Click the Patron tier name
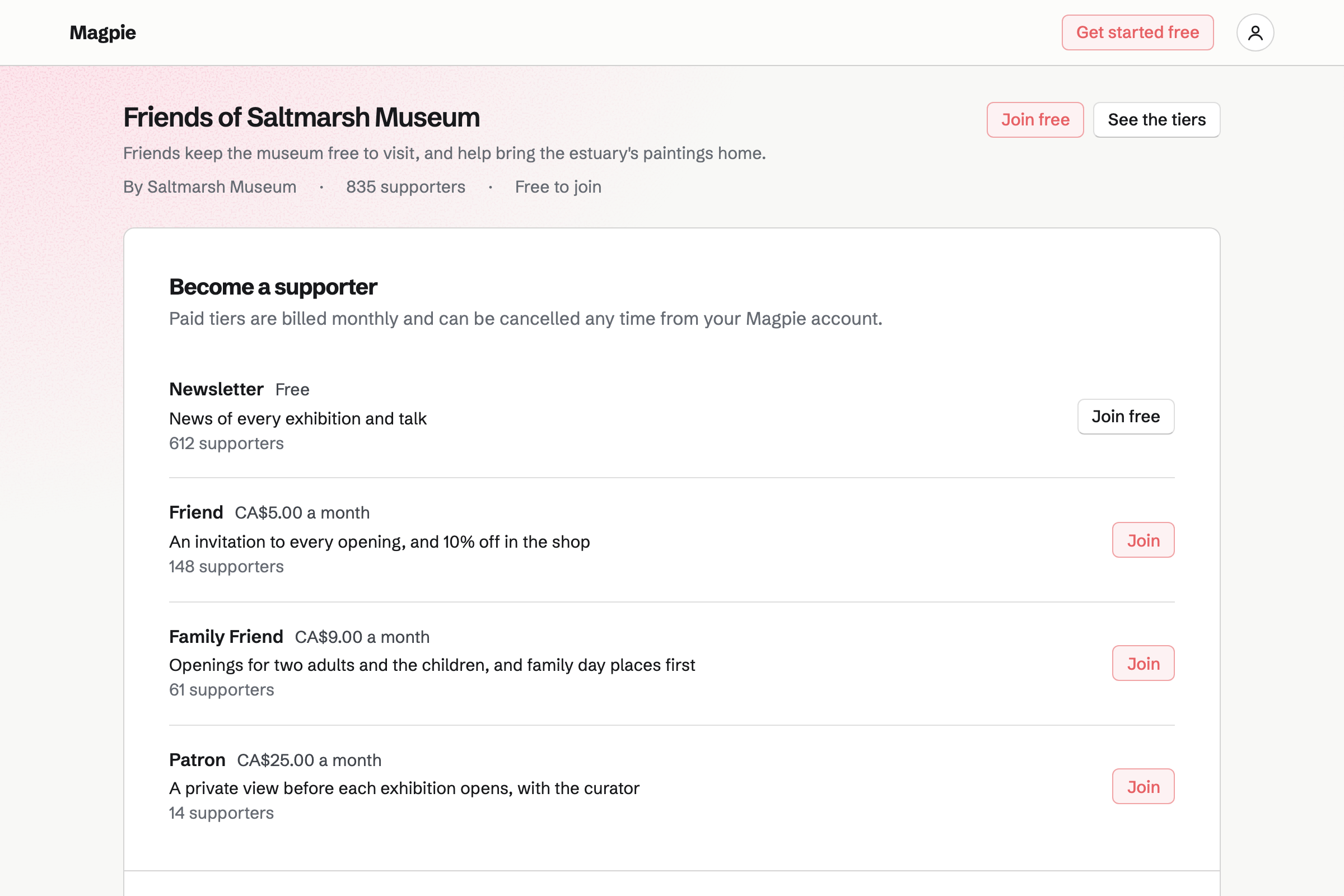Image resolution: width=1344 pixels, height=896 pixels. [x=197, y=760]
